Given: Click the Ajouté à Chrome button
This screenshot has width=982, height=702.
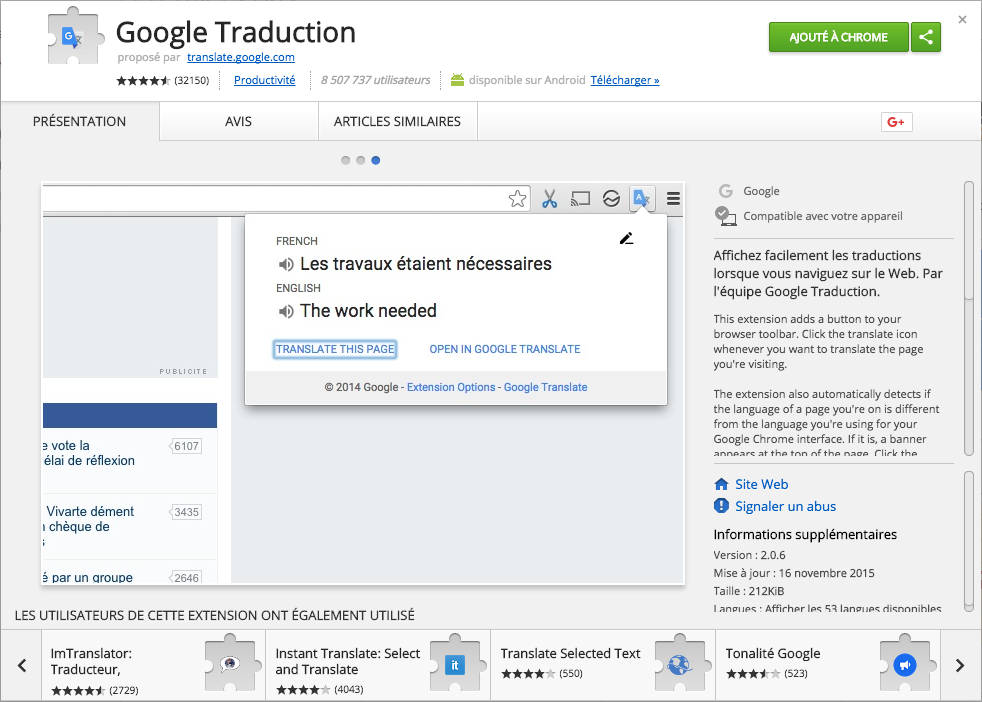Looking at the screenshot, I should pos(839,38).
